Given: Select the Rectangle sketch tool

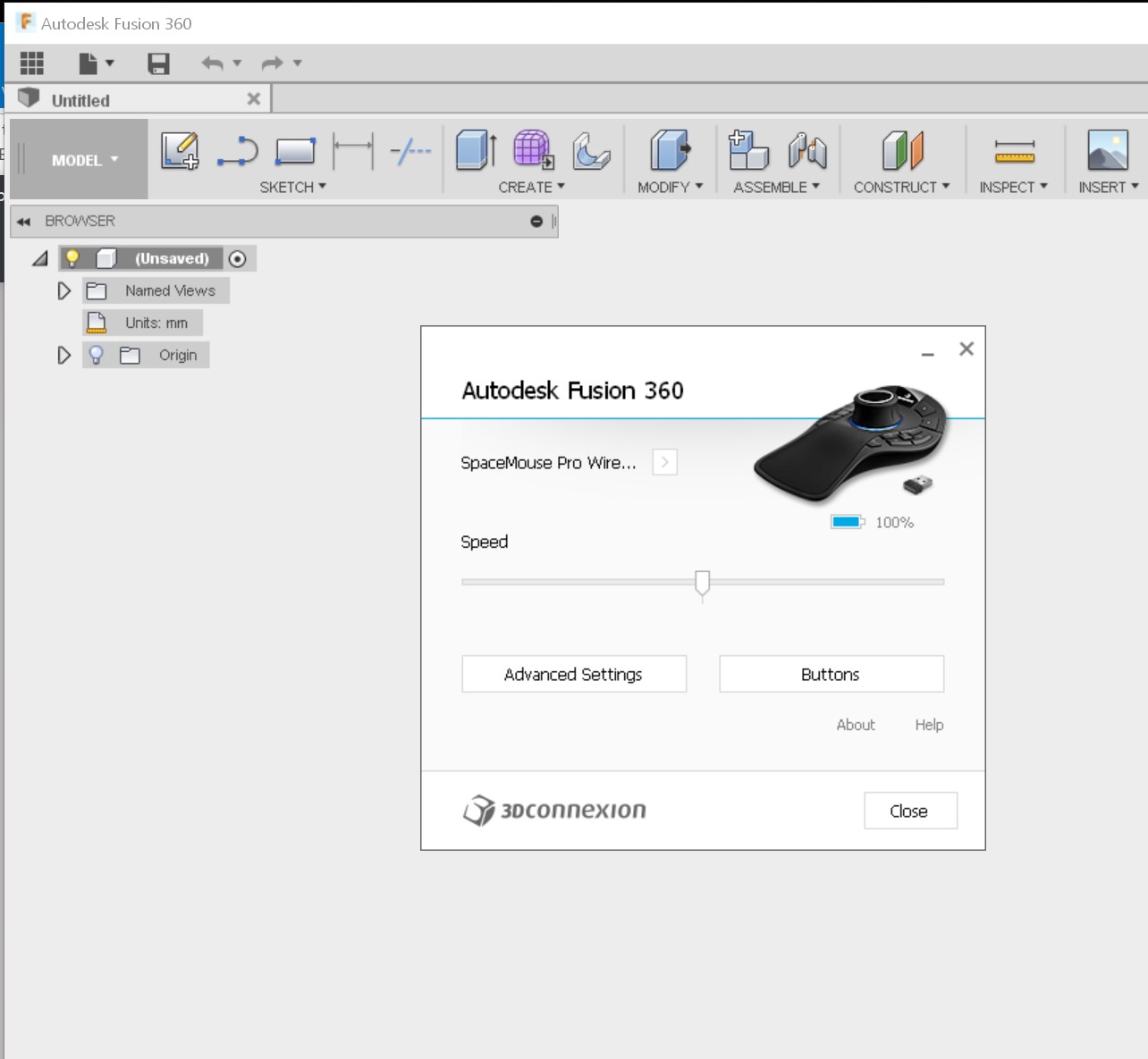Looking at the screenshot, I should tap(295, 151).
